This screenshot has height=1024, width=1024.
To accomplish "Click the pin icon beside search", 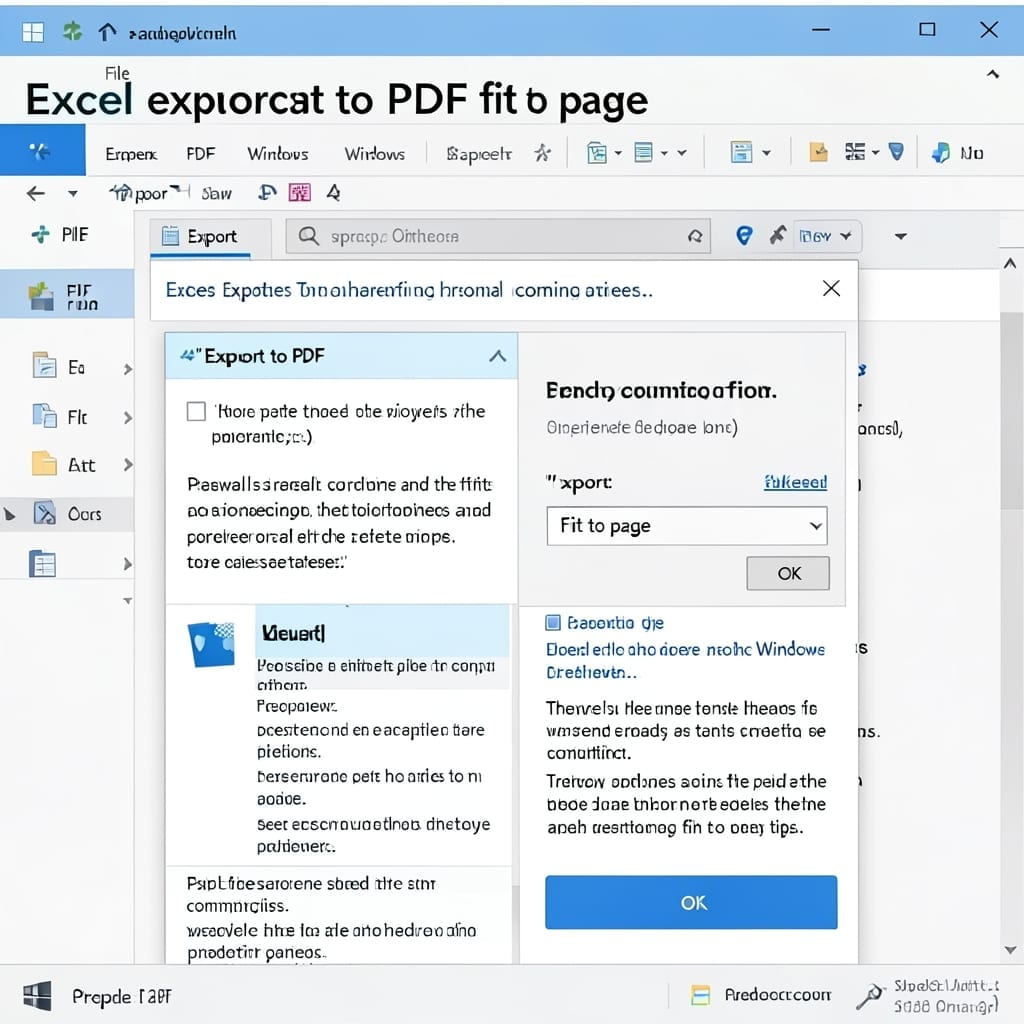I will coord(777,235).
